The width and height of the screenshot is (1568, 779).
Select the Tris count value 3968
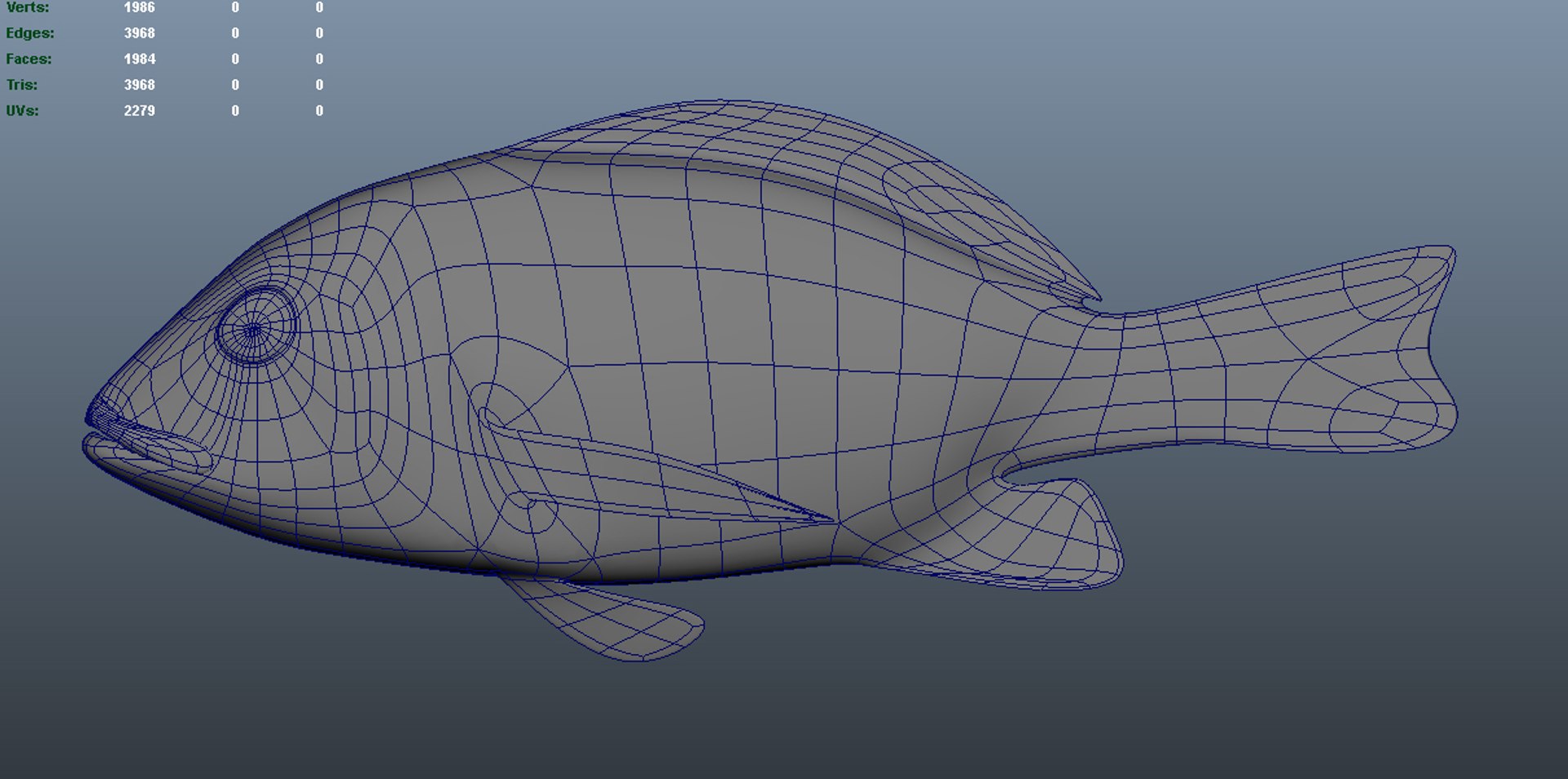pos(140,85)
